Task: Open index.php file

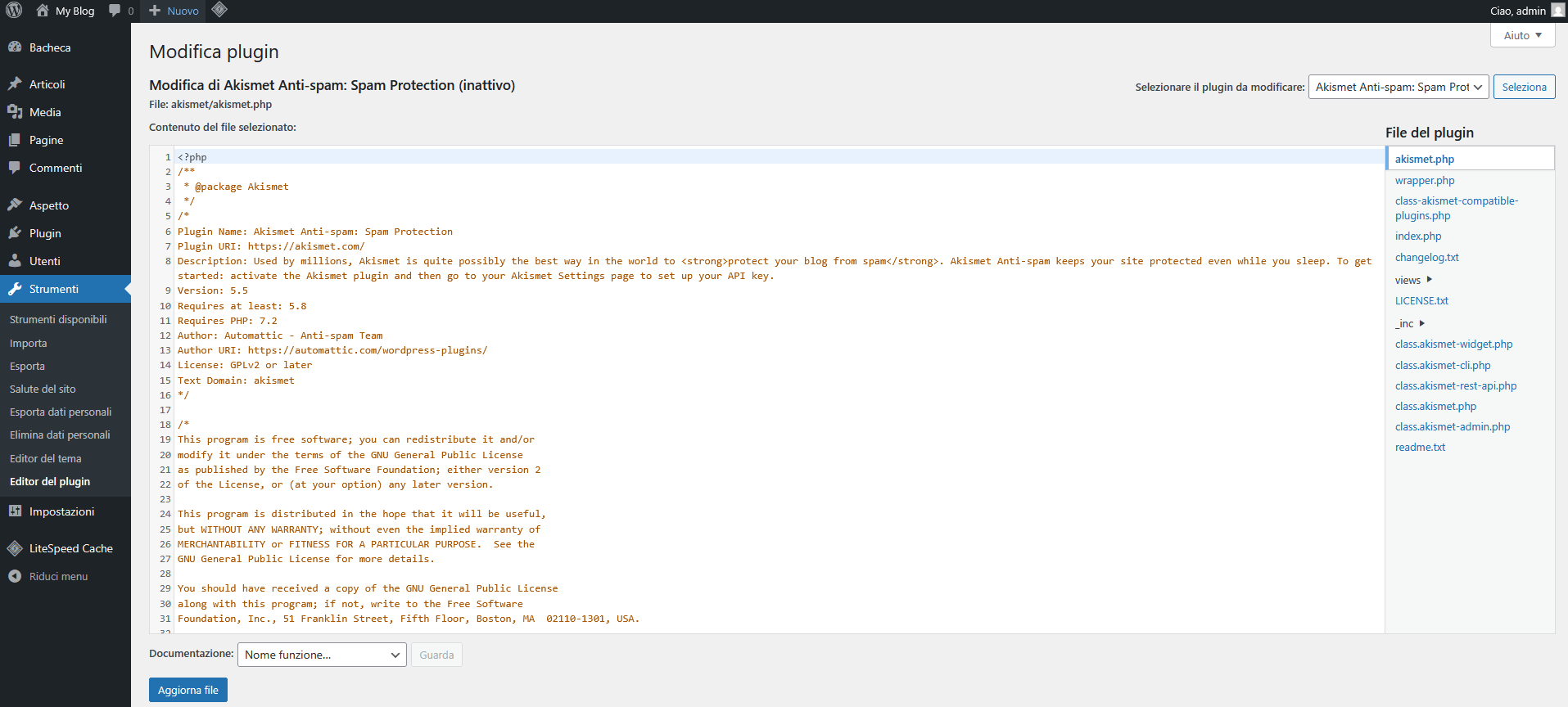Action: (x=1418, y=236)
